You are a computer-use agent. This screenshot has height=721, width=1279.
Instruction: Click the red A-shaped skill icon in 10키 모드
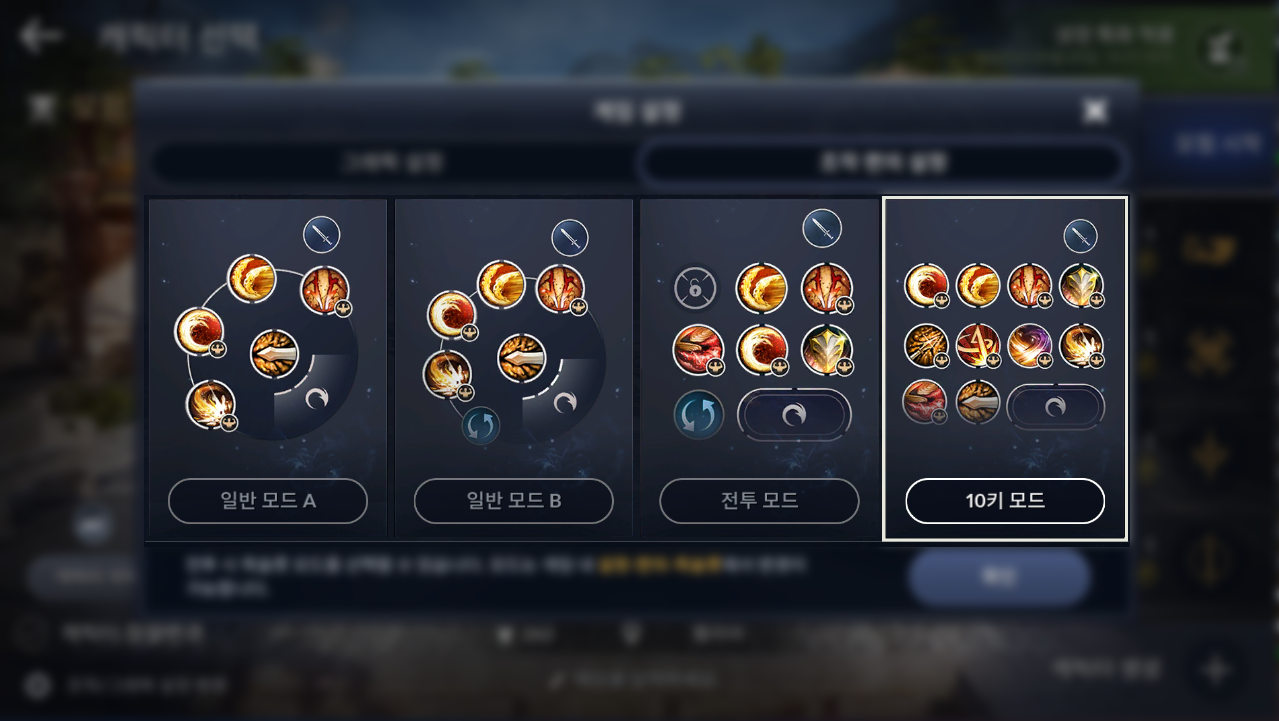pyautogui.click(x=978, y=346)
